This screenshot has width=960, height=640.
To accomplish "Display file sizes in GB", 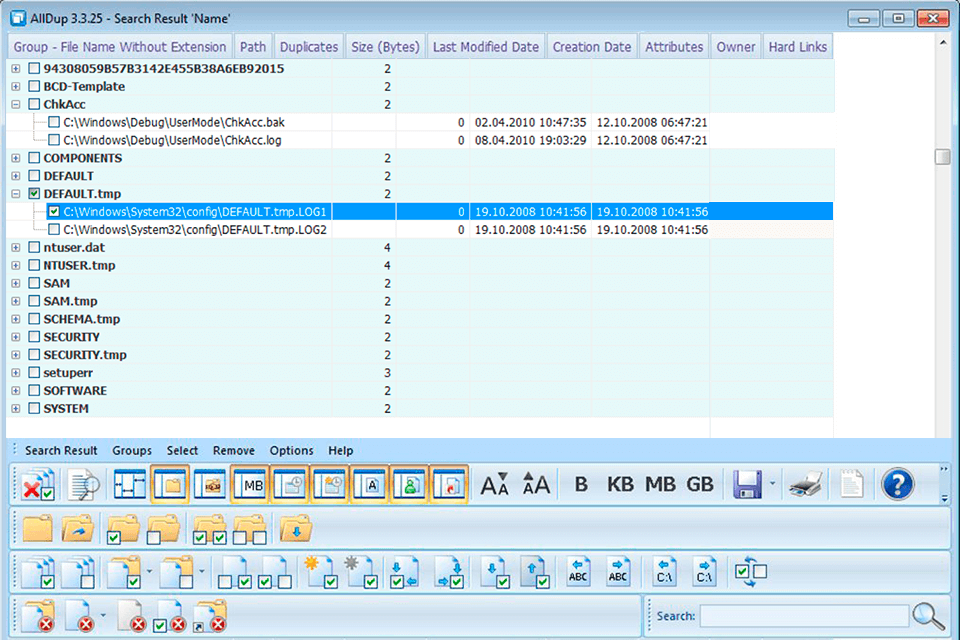I will pos(700,483).
